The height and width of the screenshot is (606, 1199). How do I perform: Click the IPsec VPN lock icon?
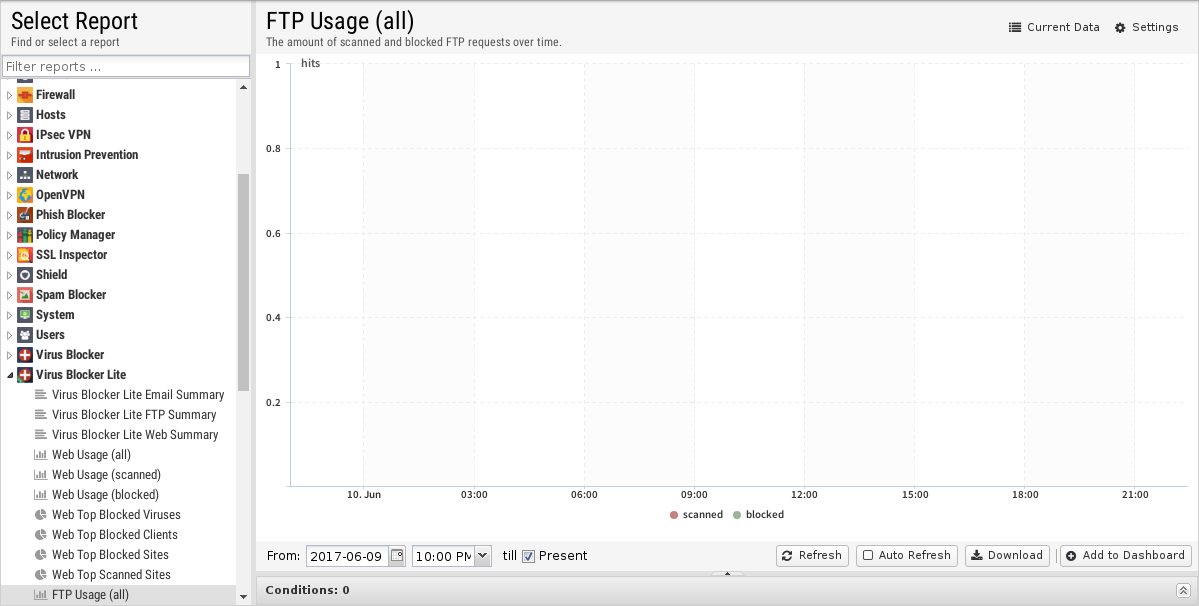point(25,134)
